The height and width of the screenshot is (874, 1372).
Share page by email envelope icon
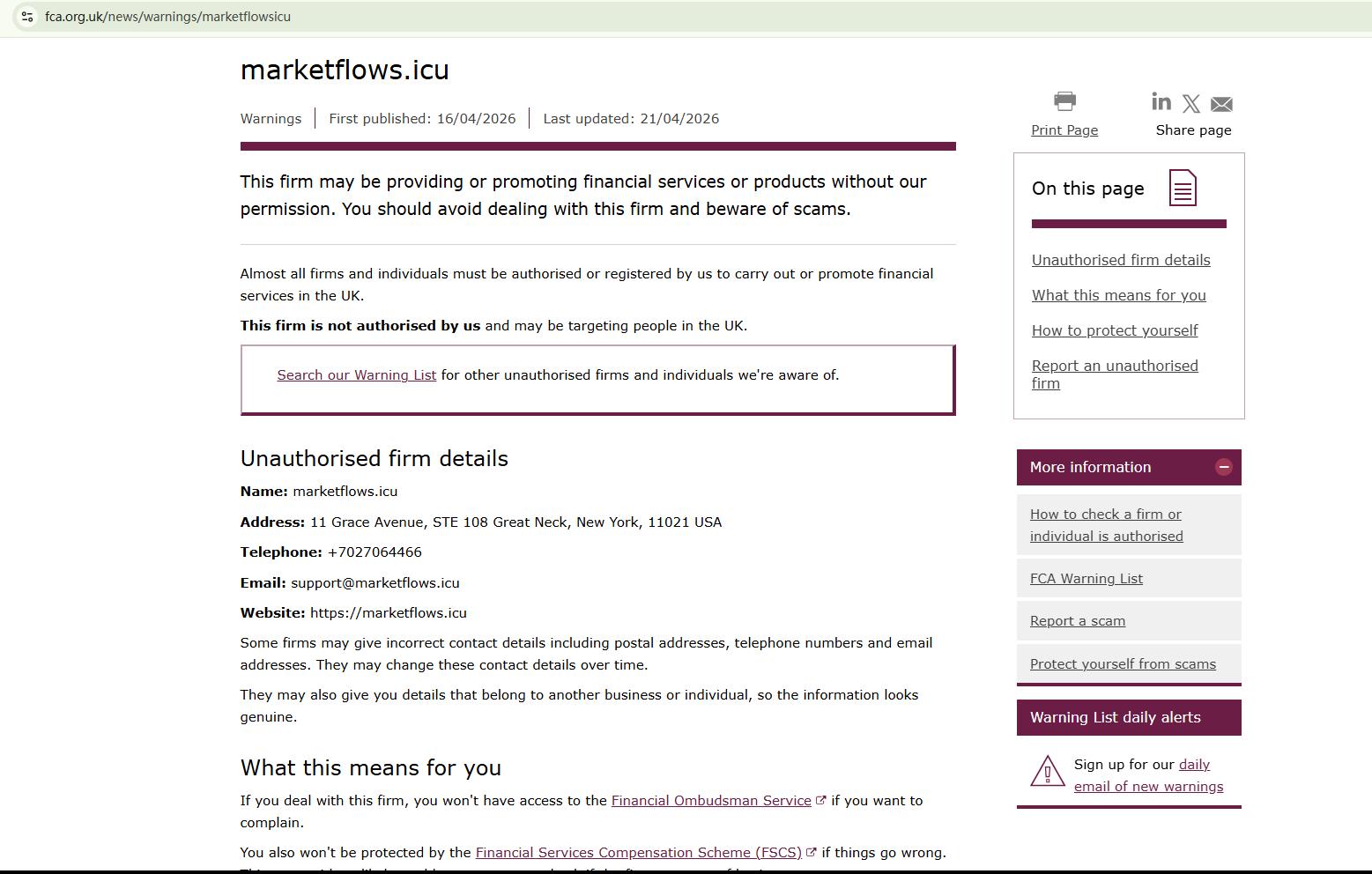(x=1221, y=104)
